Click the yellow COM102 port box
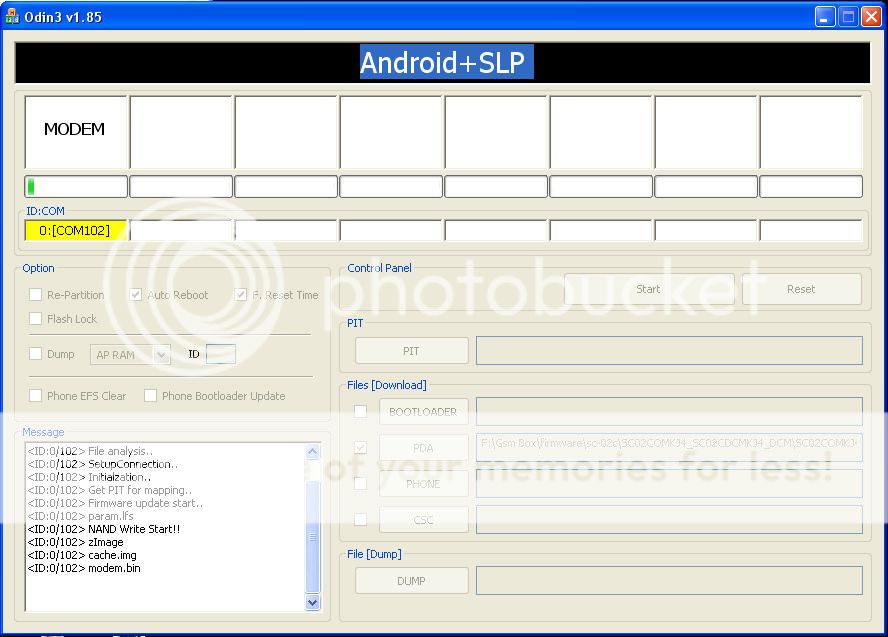The height and width of the screenshot is (637, 888). 75,231
